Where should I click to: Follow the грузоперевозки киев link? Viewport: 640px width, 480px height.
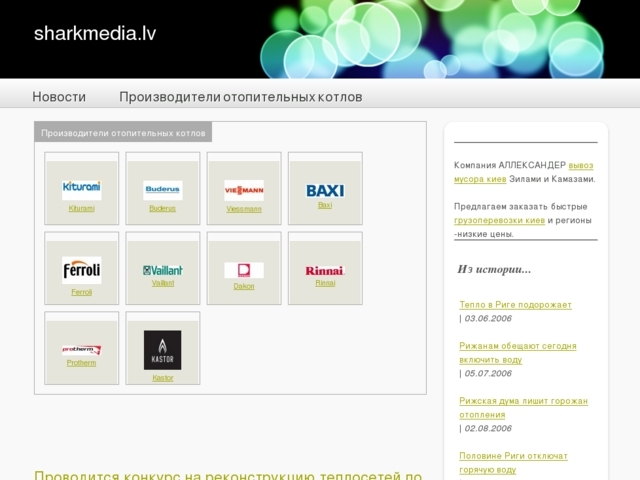500,220
